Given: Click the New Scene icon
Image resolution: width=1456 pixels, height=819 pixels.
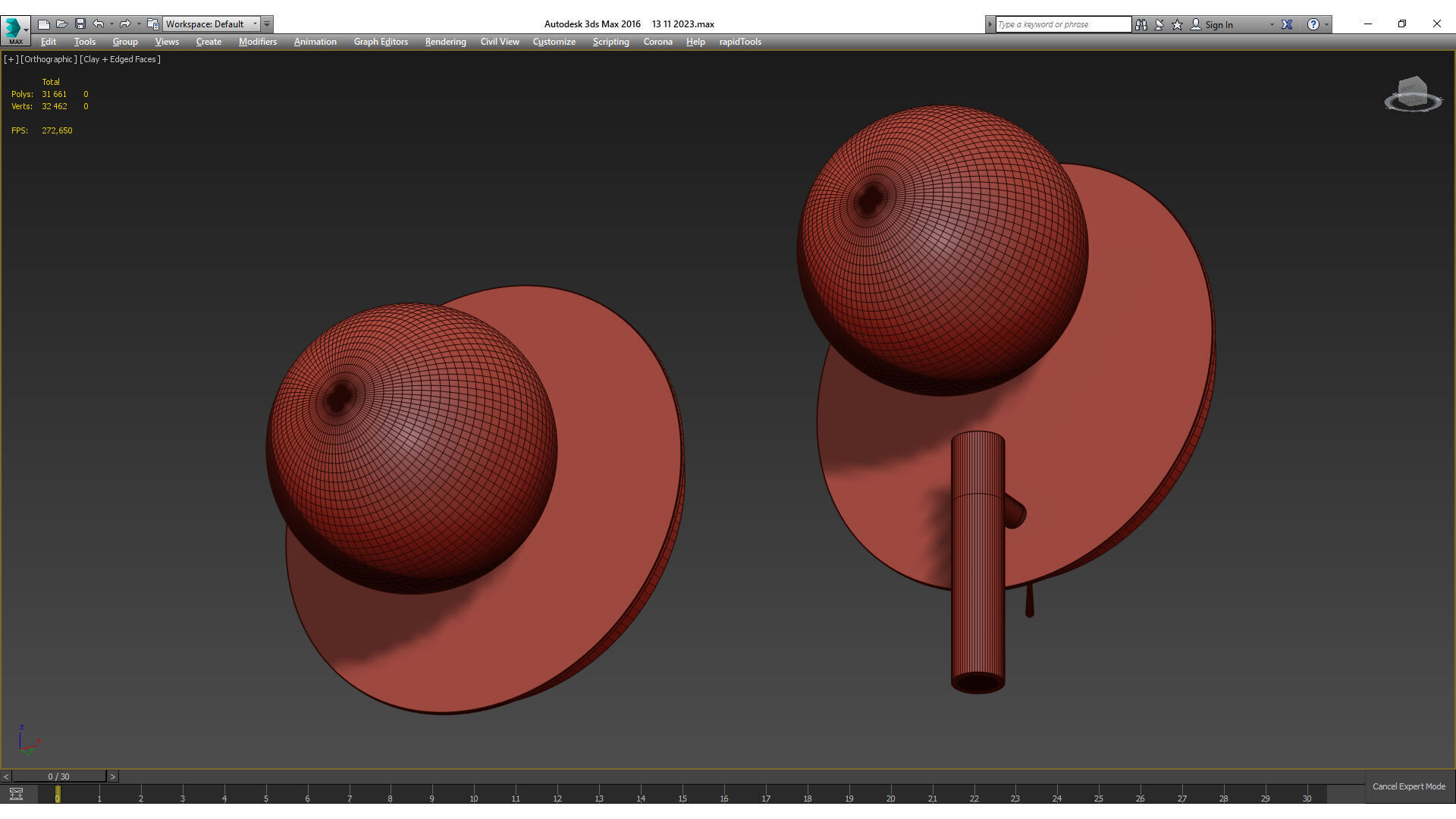Looking at the screenshot, I should [44, 24].
